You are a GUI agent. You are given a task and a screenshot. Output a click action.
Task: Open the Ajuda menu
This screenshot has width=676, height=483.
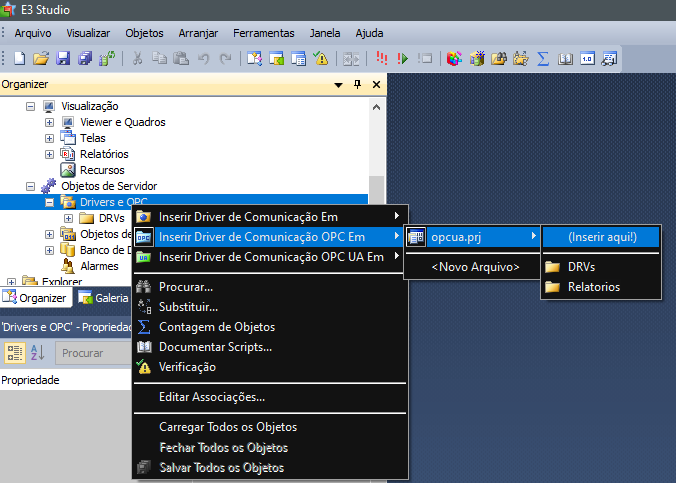point(369,33)
